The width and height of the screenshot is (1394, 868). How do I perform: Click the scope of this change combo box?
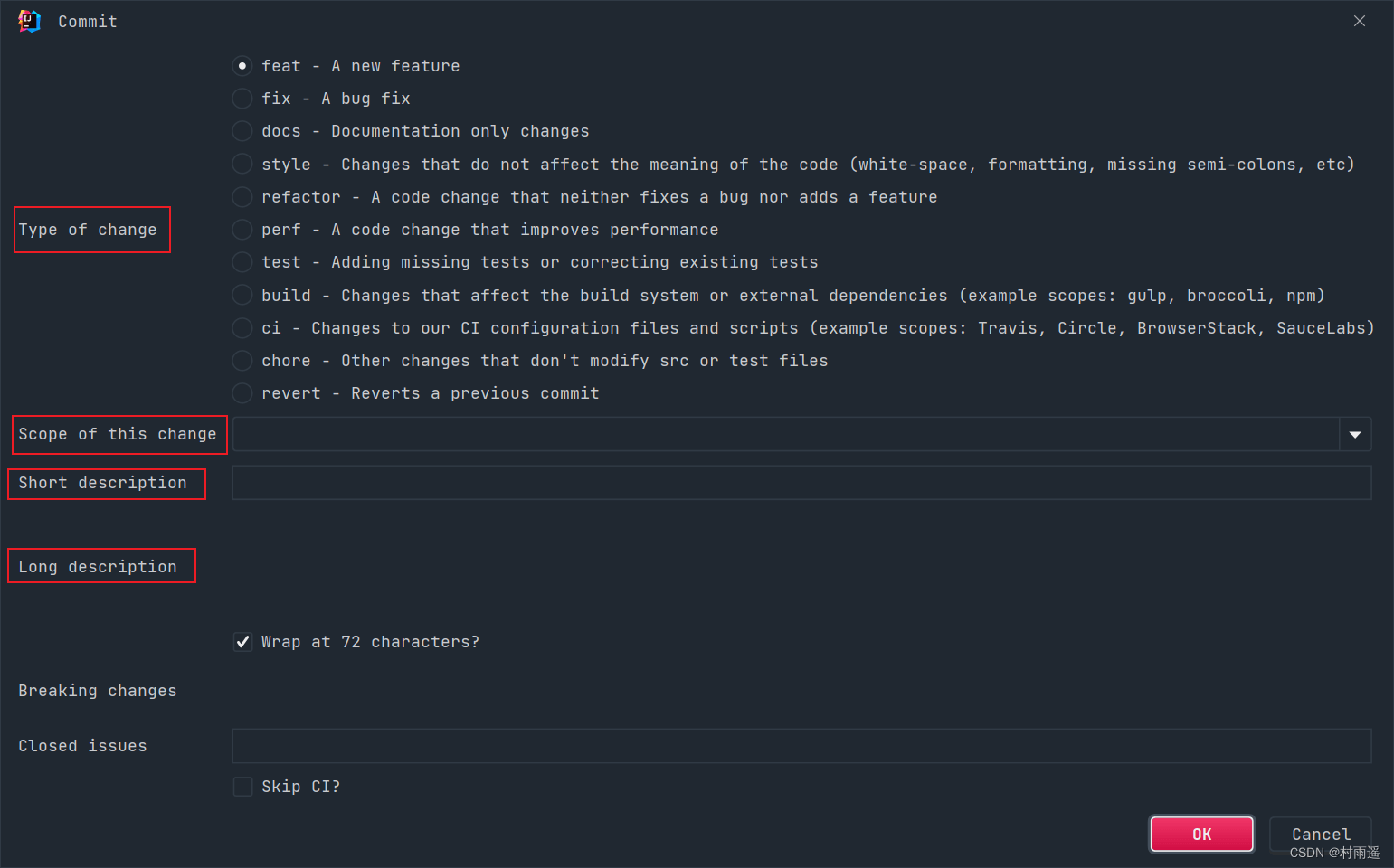point(785,434)
